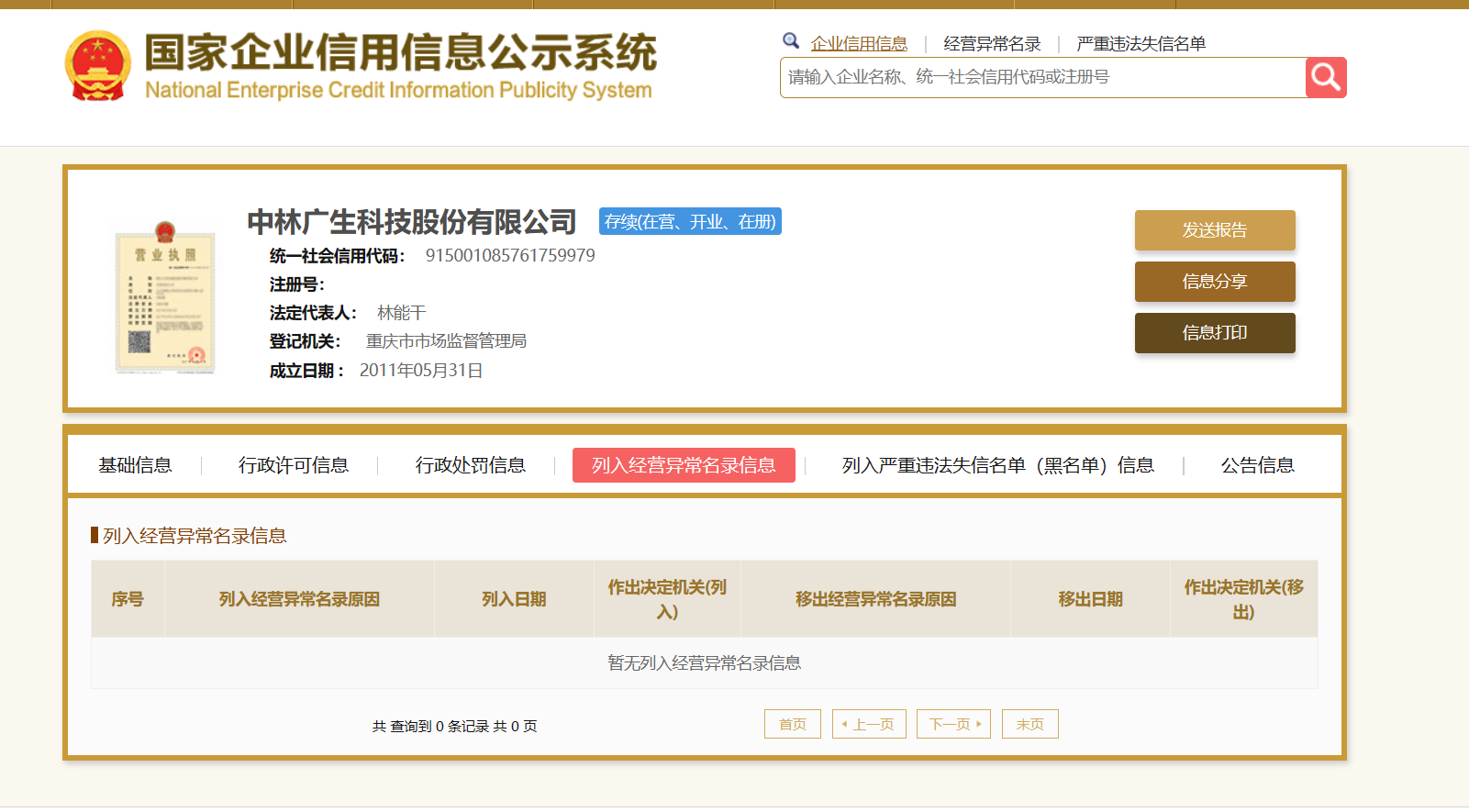Click the National Enterprise Credit Information Publicity System subtitle
This screenshot has height=812, width=1469.
coord(398,90)
